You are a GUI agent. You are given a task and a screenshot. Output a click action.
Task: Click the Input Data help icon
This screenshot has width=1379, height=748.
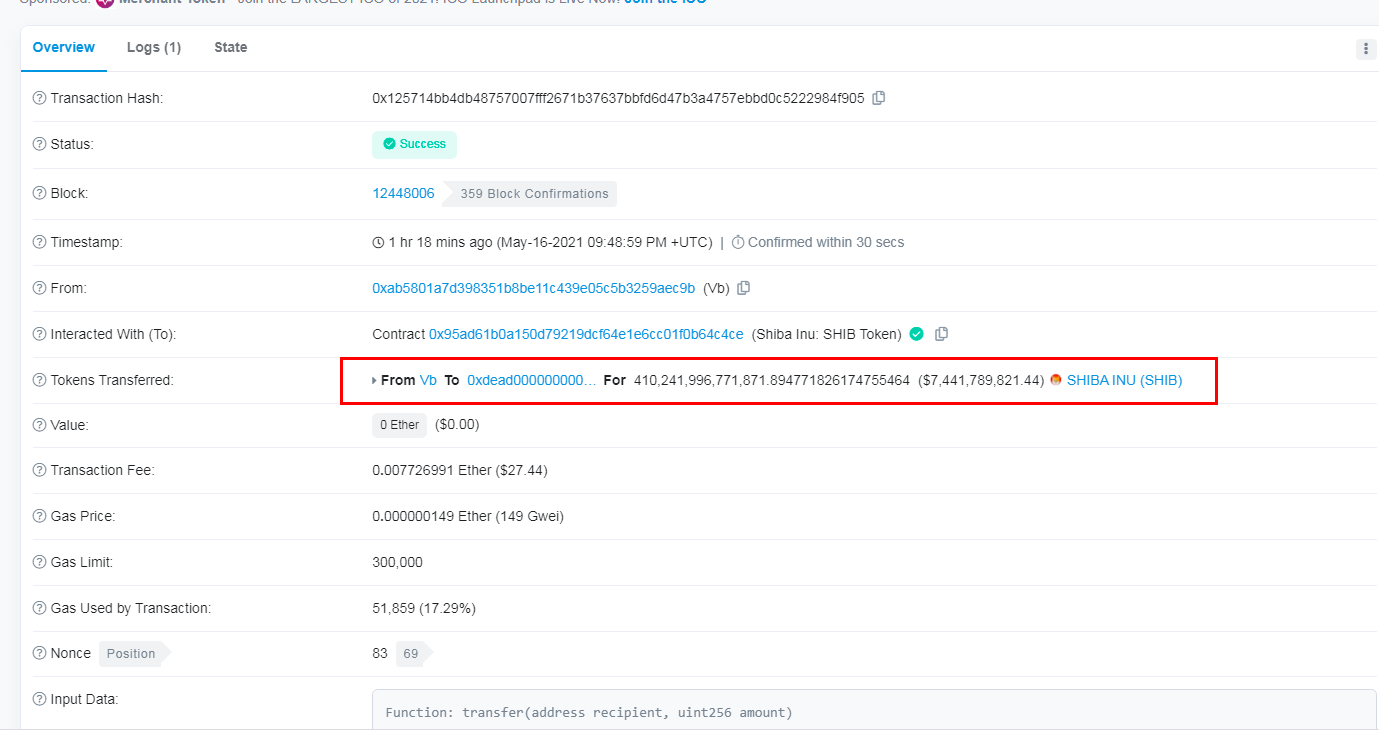click(39, 699)
